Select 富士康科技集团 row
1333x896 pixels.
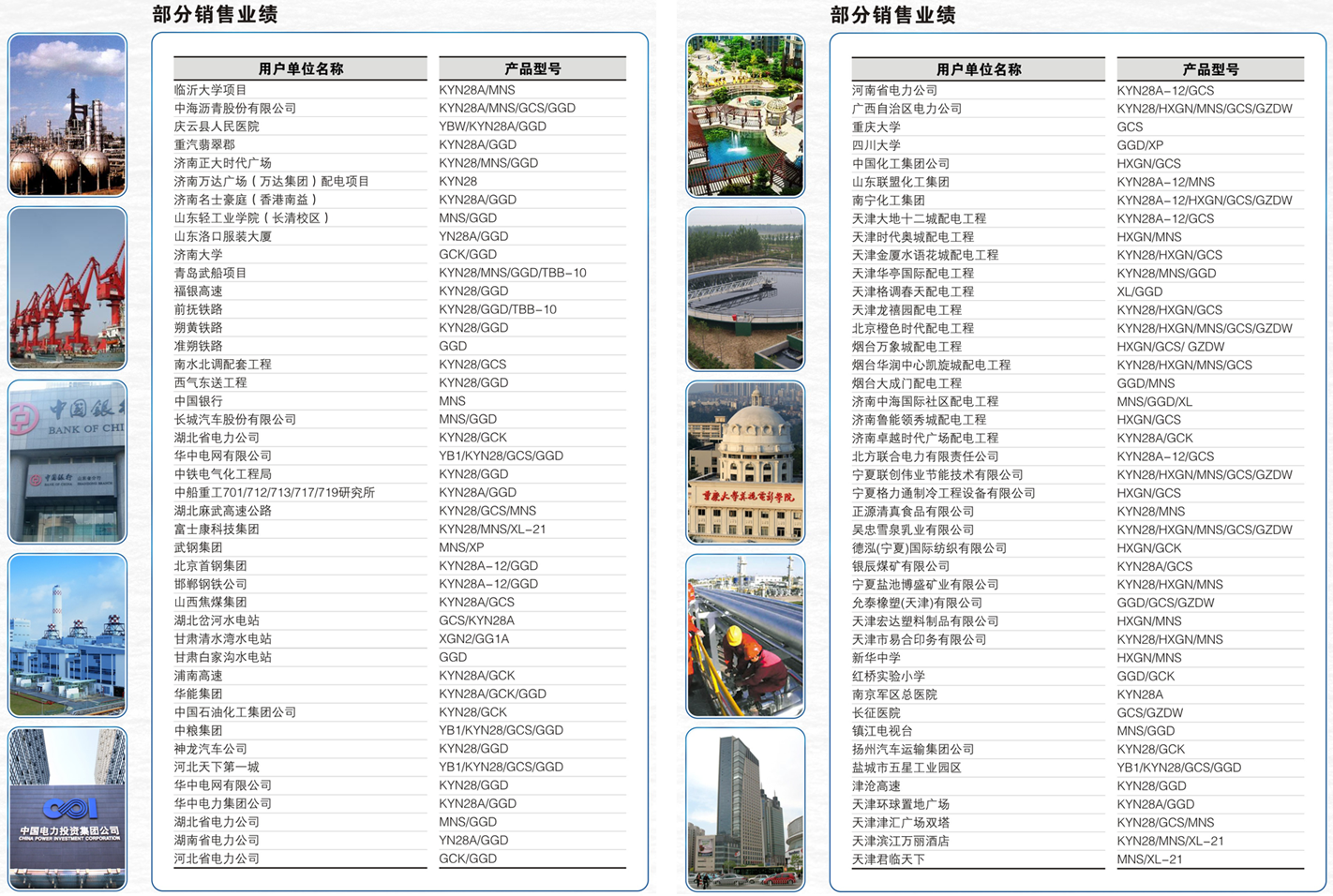point(399,529)
